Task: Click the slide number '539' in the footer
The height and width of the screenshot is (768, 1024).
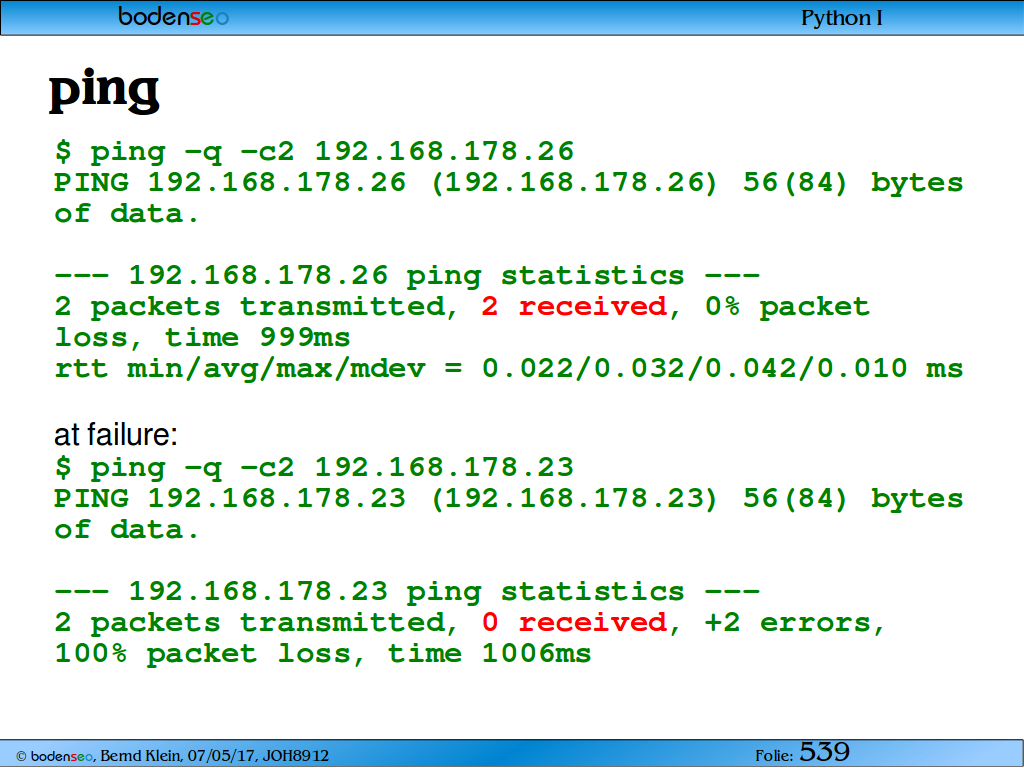Action: pyautogui.click(x=824, y=752)
